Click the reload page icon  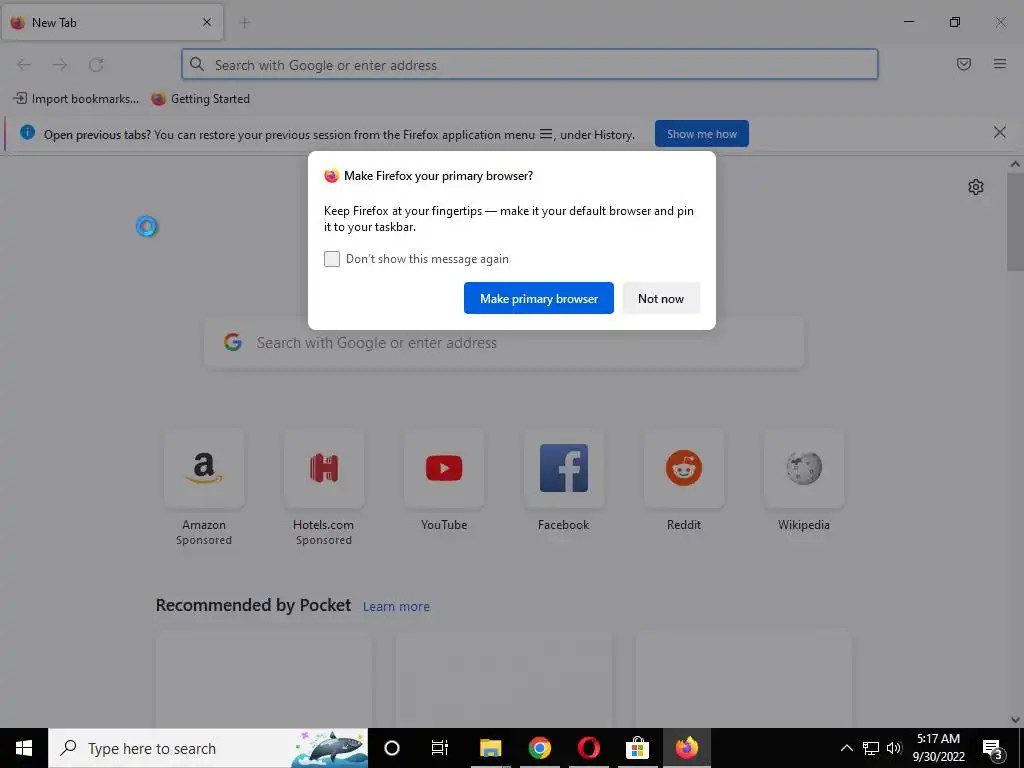click(x=96, y=65)
